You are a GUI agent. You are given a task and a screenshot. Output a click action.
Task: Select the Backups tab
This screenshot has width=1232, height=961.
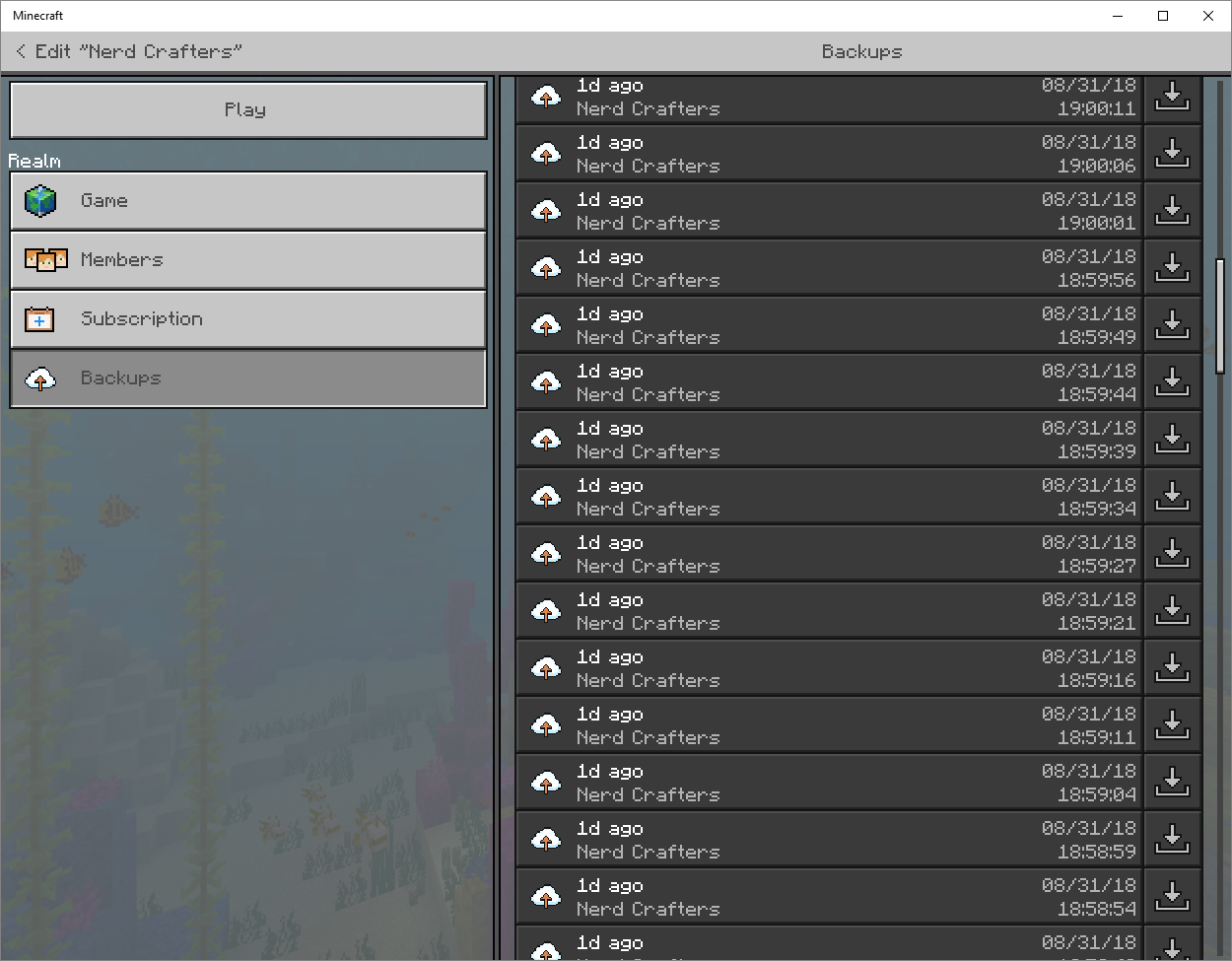pos(248,378)
